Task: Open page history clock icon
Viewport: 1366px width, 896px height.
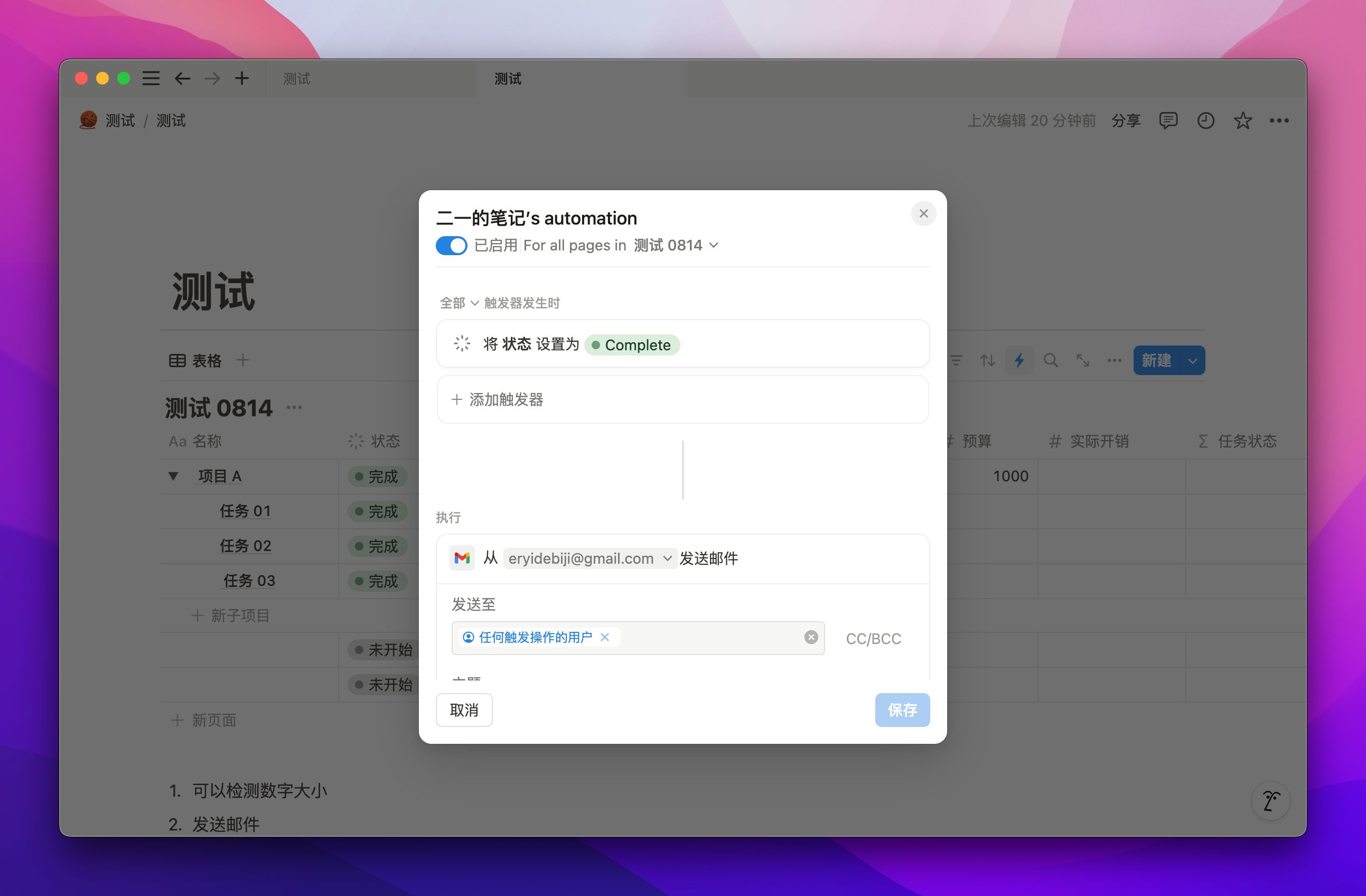Action: click(1205, 120)
